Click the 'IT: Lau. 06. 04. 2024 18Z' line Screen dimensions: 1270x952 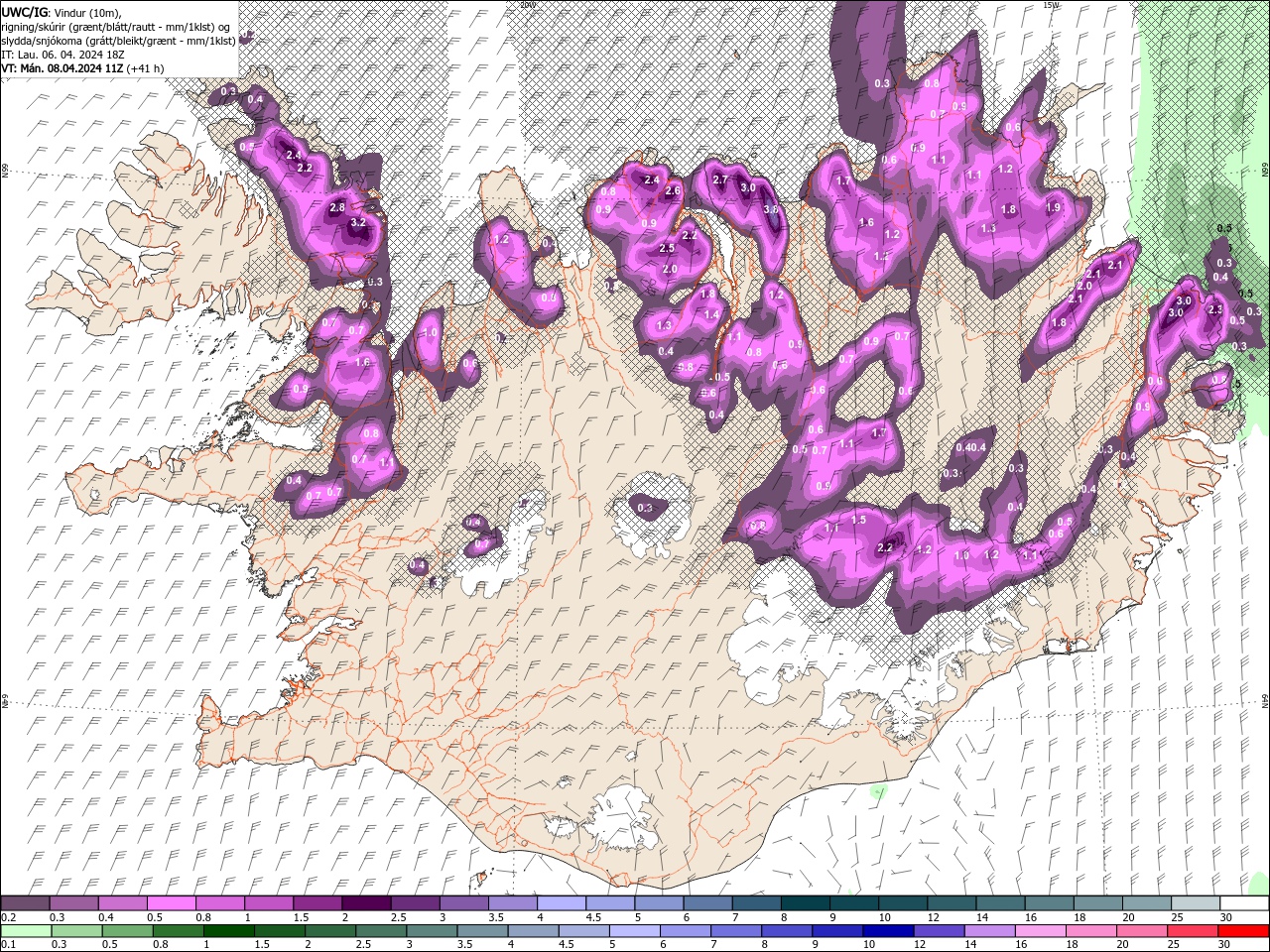point(63,55)
